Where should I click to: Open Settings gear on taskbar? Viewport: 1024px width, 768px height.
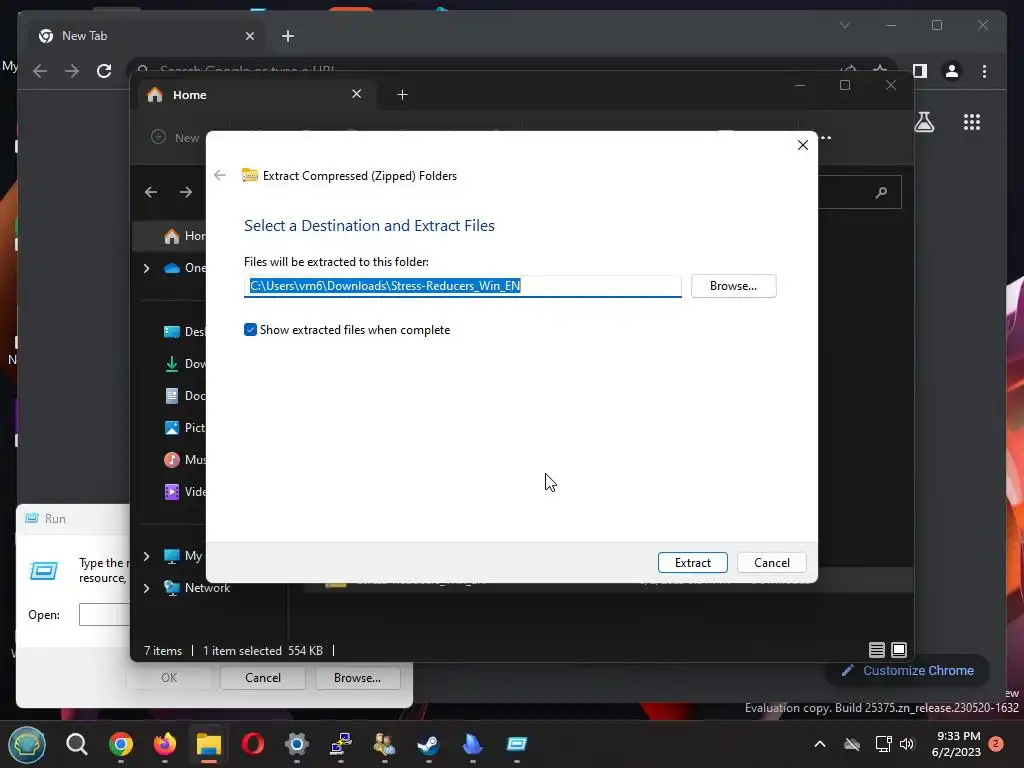296,744
